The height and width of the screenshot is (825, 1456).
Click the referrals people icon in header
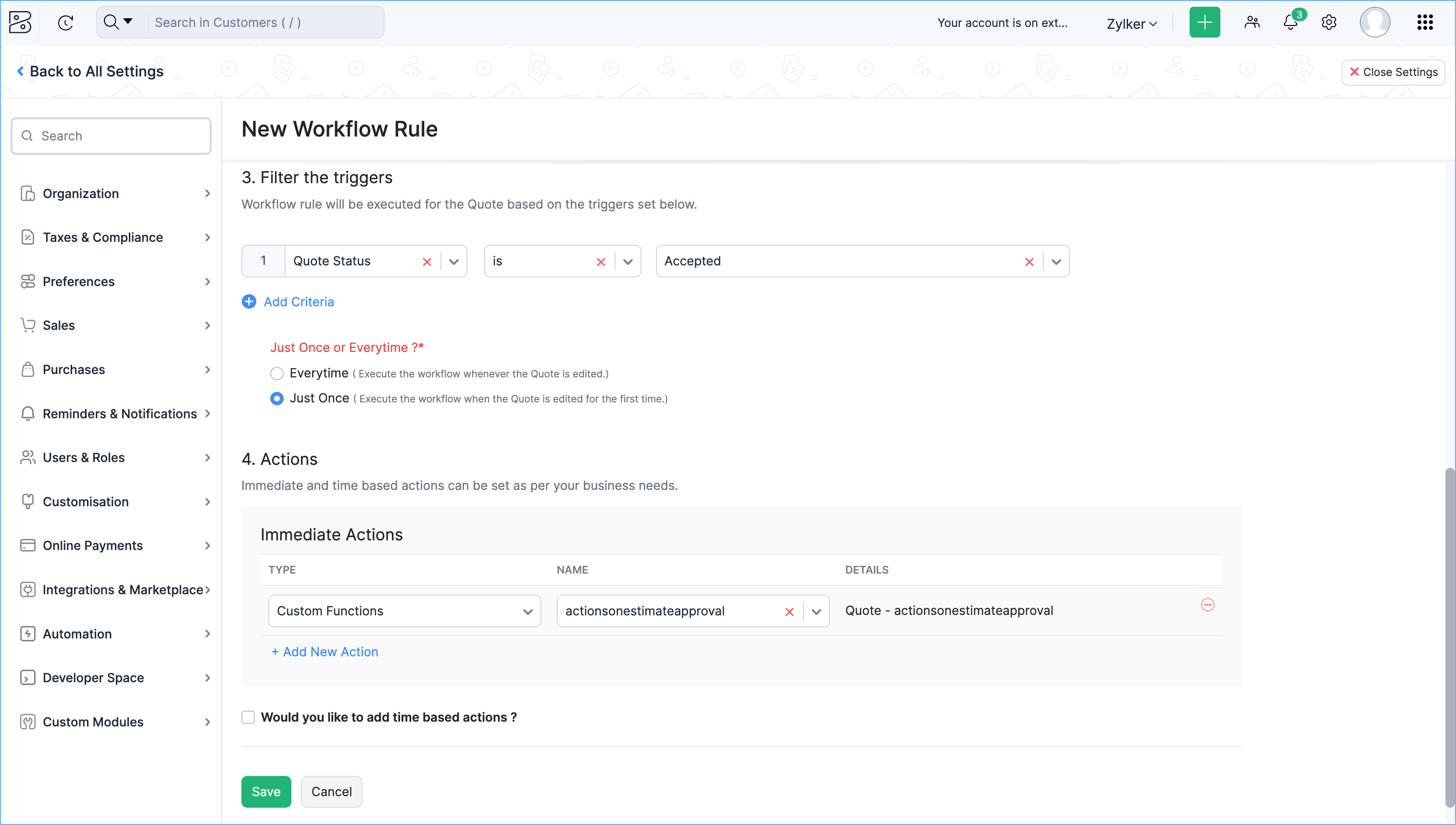point(1252,23)
